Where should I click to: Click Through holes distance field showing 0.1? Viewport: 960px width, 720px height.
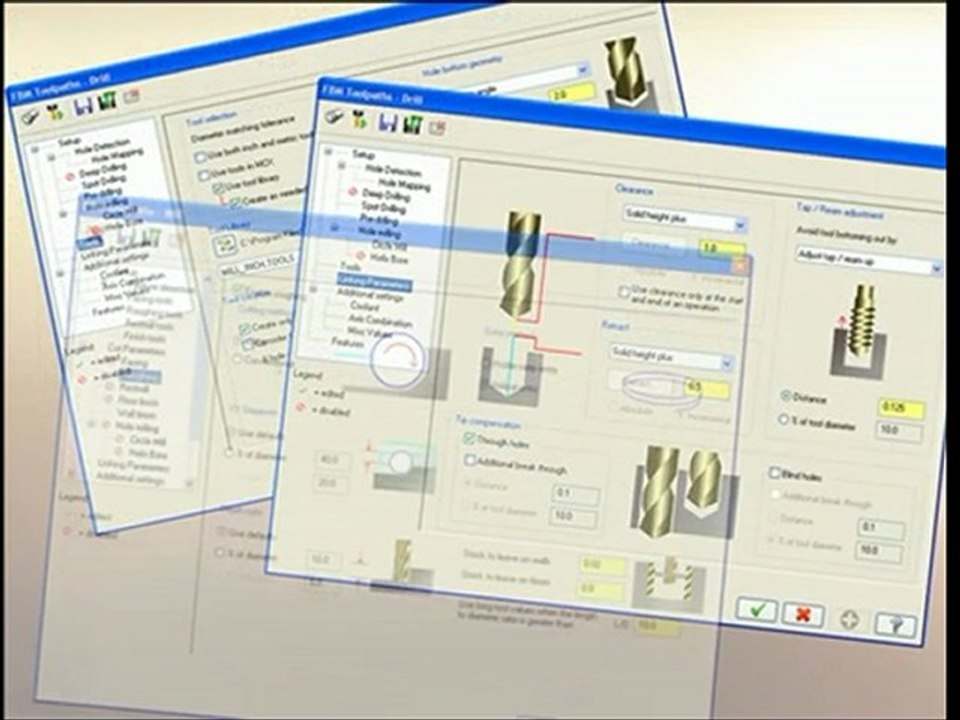coord(575,495)
